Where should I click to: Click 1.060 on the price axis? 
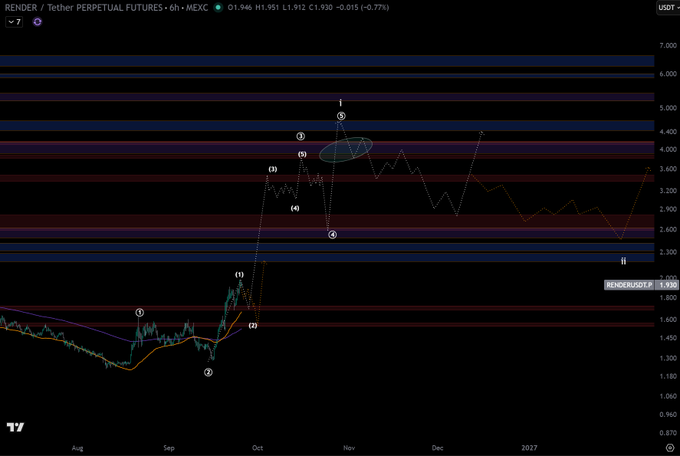pos(668,396)
